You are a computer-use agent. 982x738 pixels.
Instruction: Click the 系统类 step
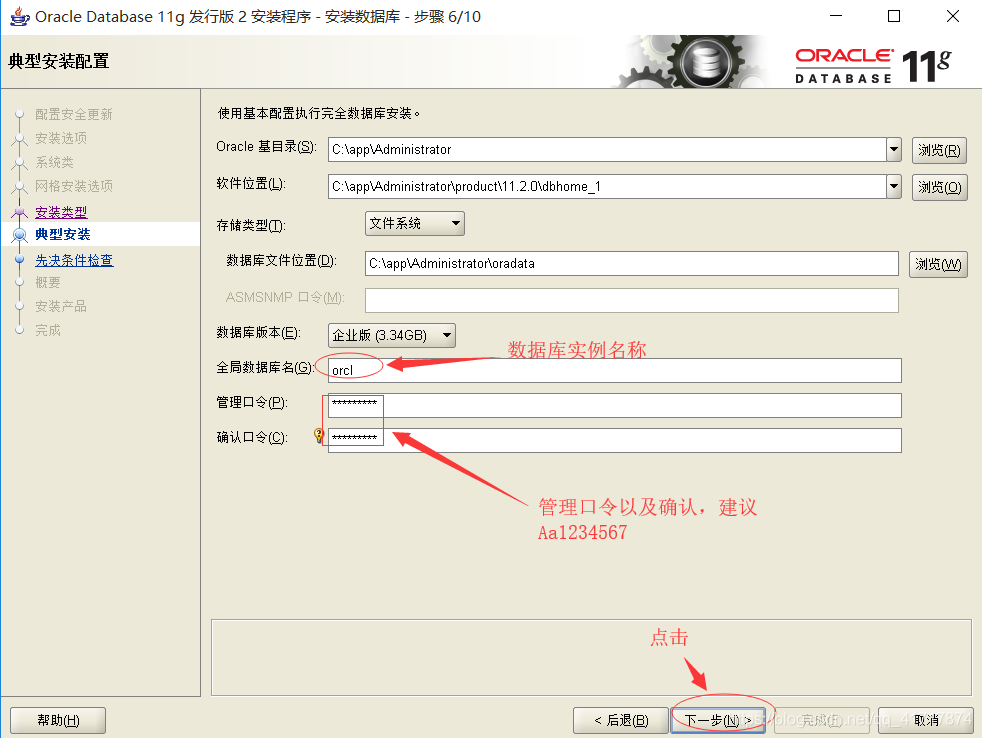point(54,162)
